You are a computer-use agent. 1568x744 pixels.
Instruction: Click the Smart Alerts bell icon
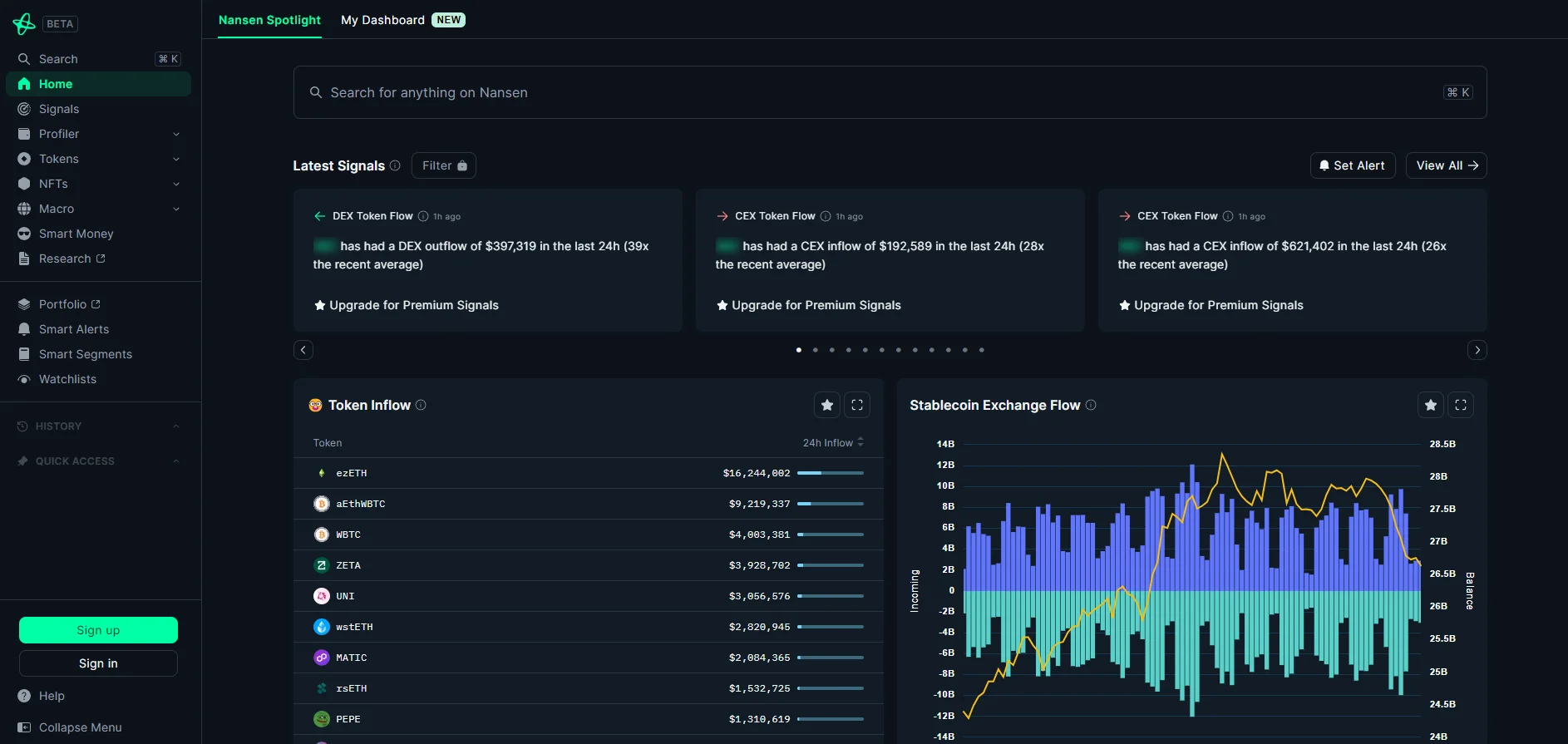tap(24, 329)
